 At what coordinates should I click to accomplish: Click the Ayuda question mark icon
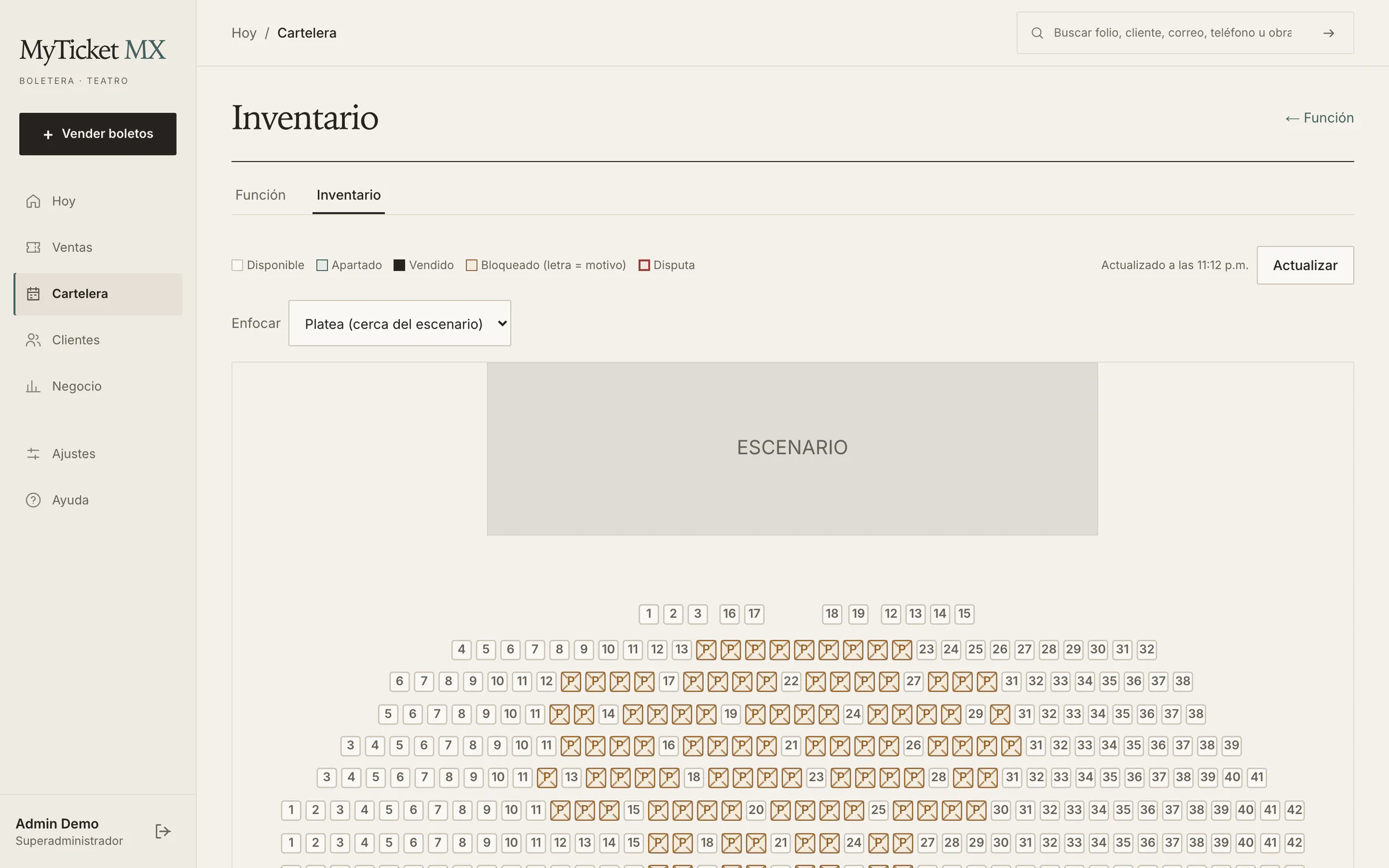click(33, 500)
